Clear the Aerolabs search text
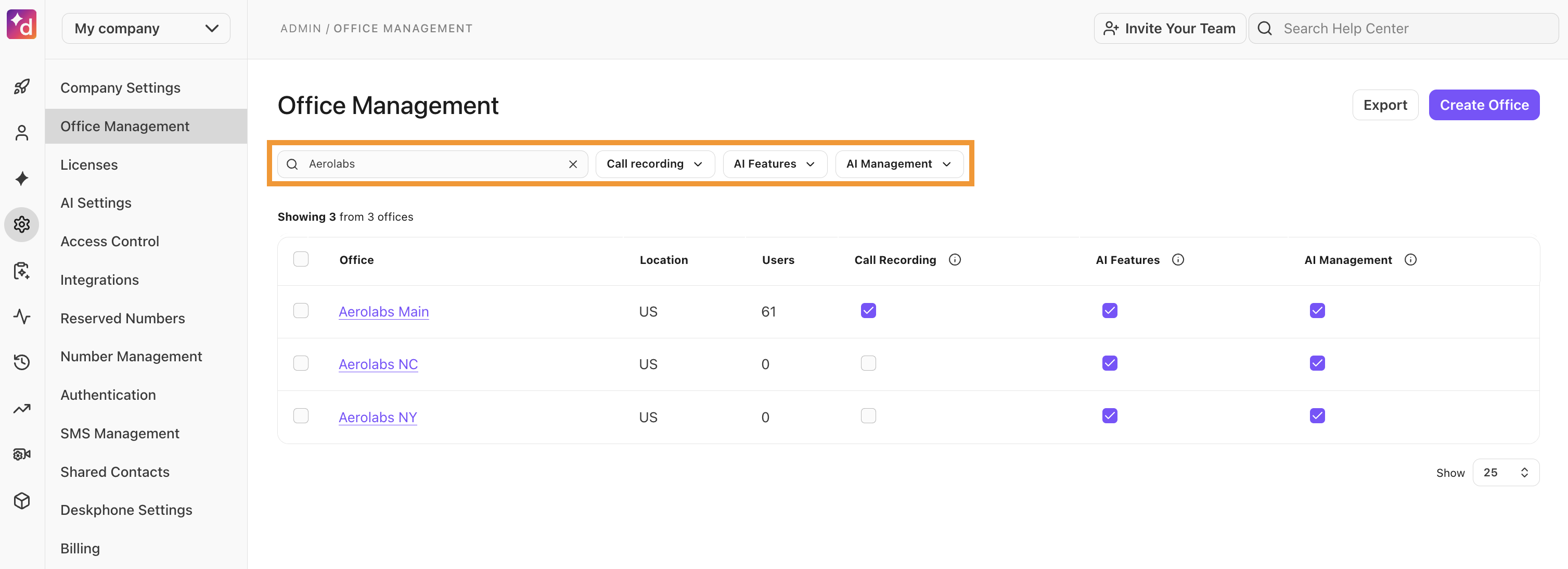This screenshot has width=1568, height=569. click(x=573, y=164)
